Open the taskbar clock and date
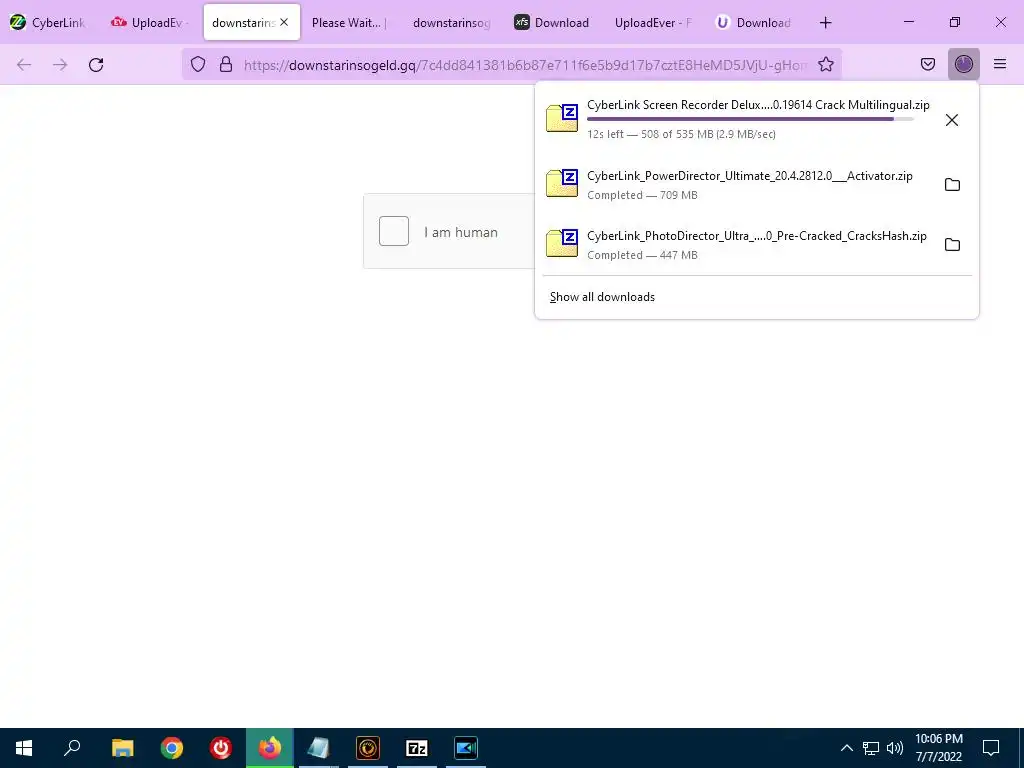1024x768 pixels. [x=939, y=748]
